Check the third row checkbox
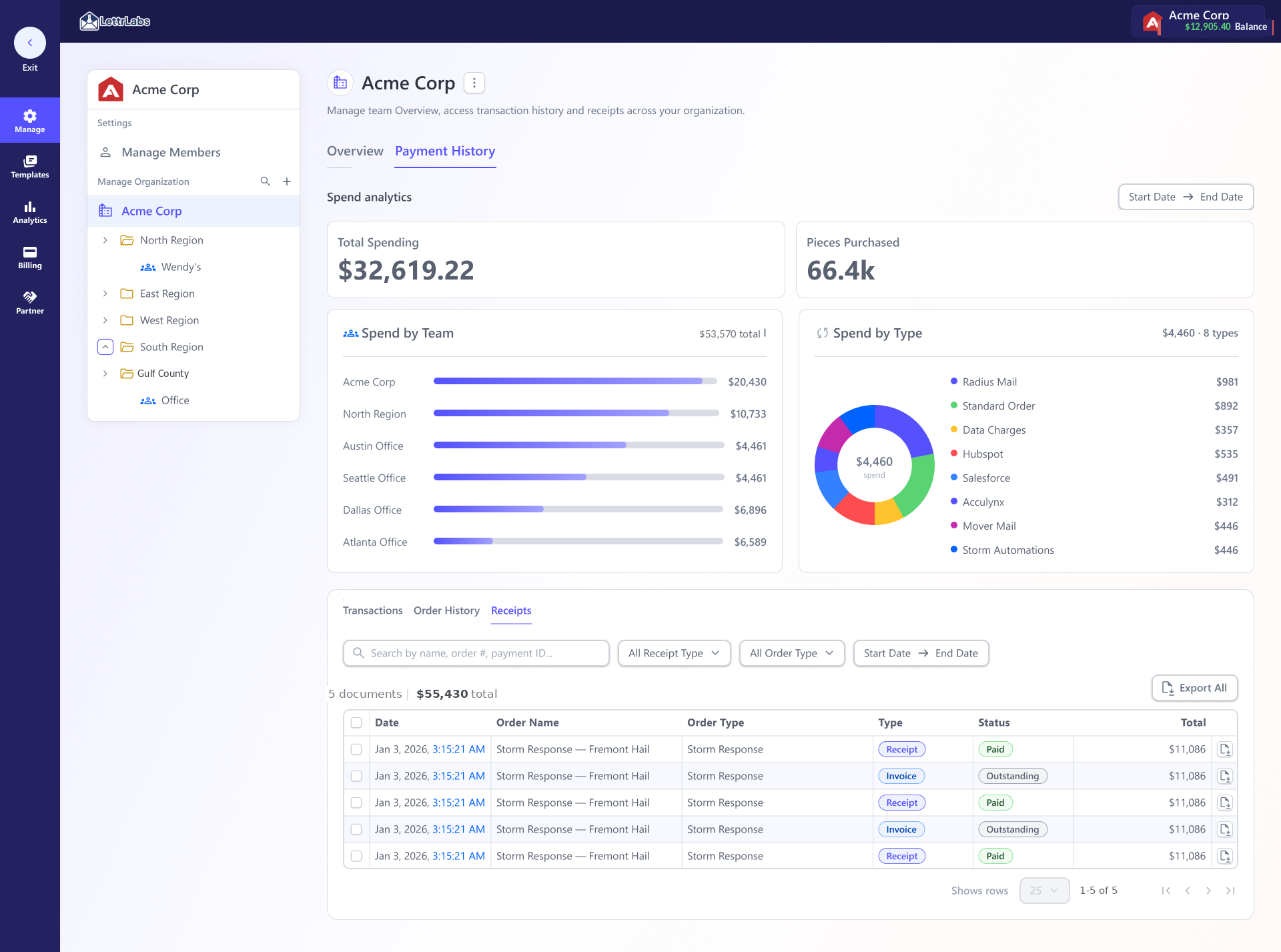This screenshot has height=952, width=1281. (356, 803)
